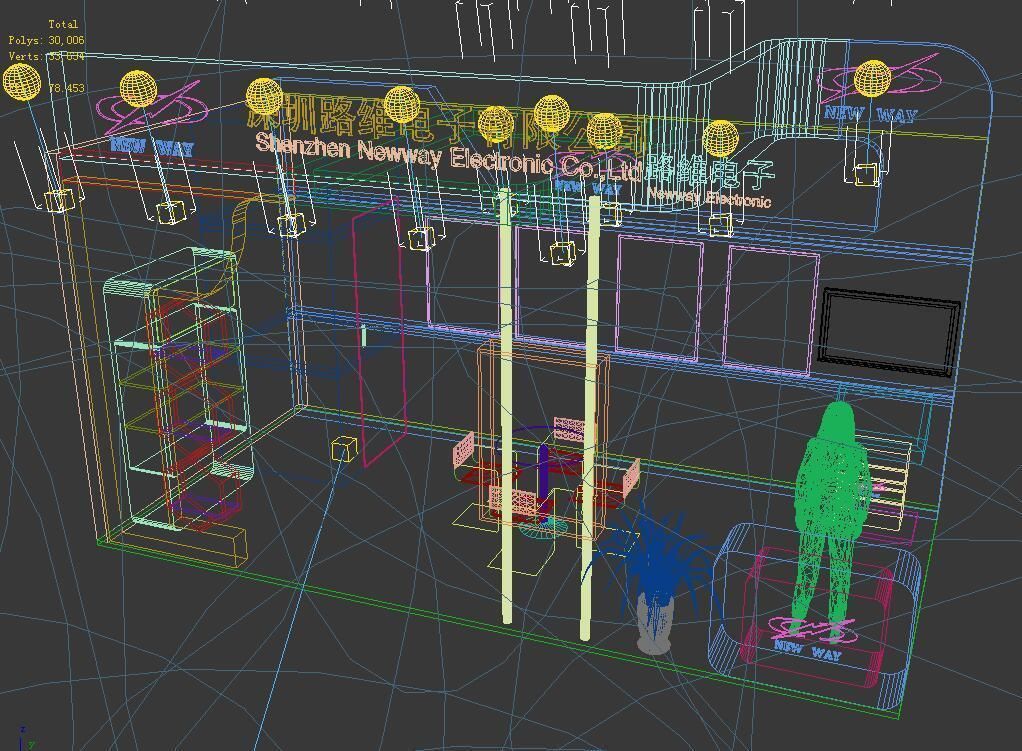The image size is (1022, 751).
Task: Select the NEW WAY logo at top-left of booth
Action: tap(151, 121)
